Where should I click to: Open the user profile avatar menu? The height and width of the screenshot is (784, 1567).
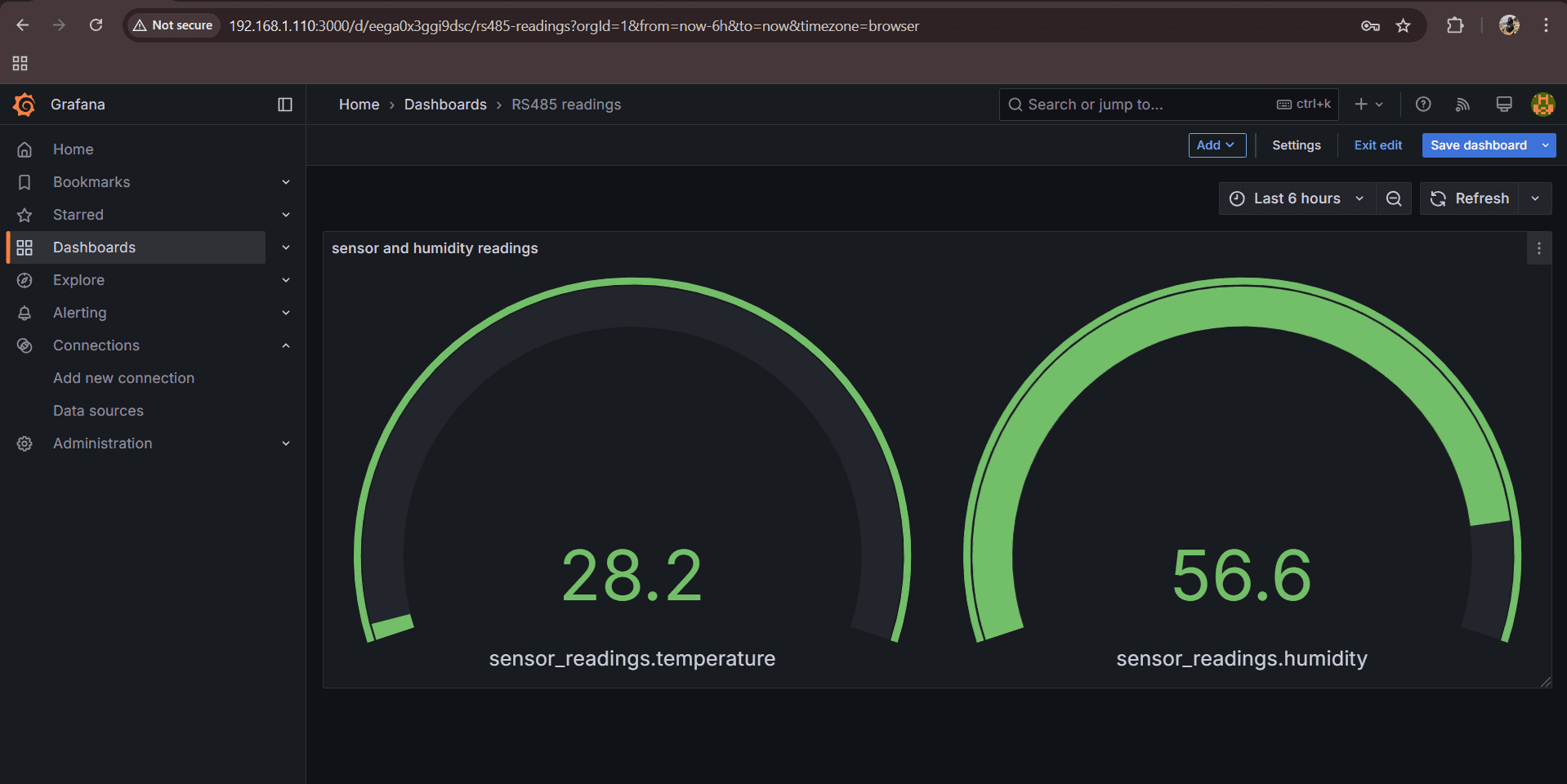1542,105
